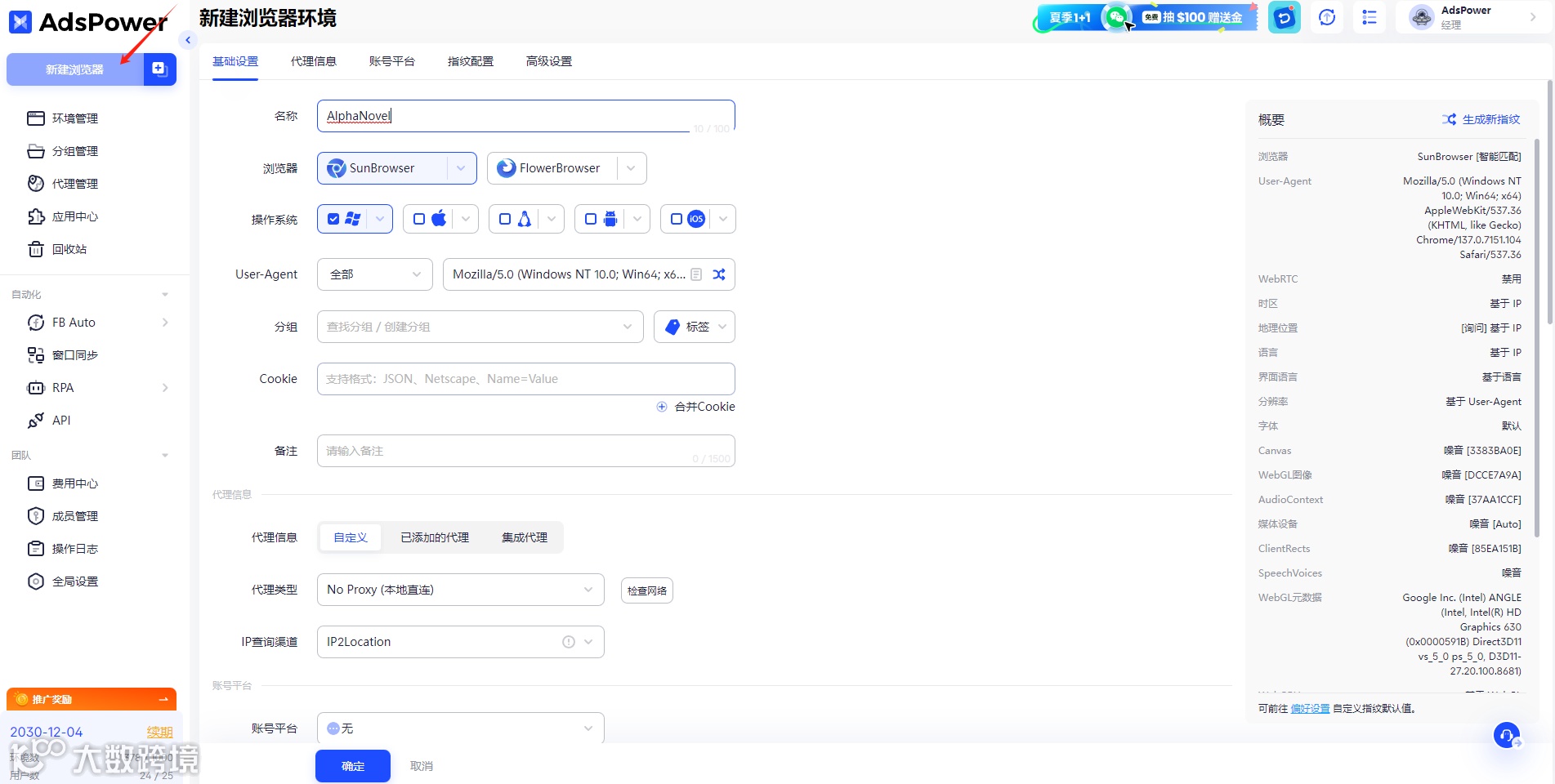The height and width of the screenshot is (784, 1555).
Task: Click the 确定 button
Action: tap(353, 766)
